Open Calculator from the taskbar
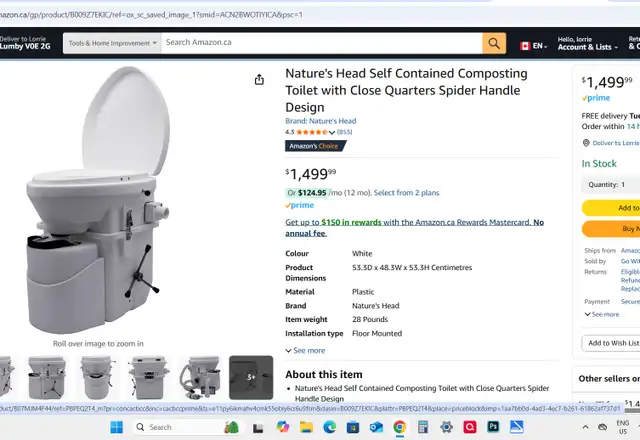 423,427
